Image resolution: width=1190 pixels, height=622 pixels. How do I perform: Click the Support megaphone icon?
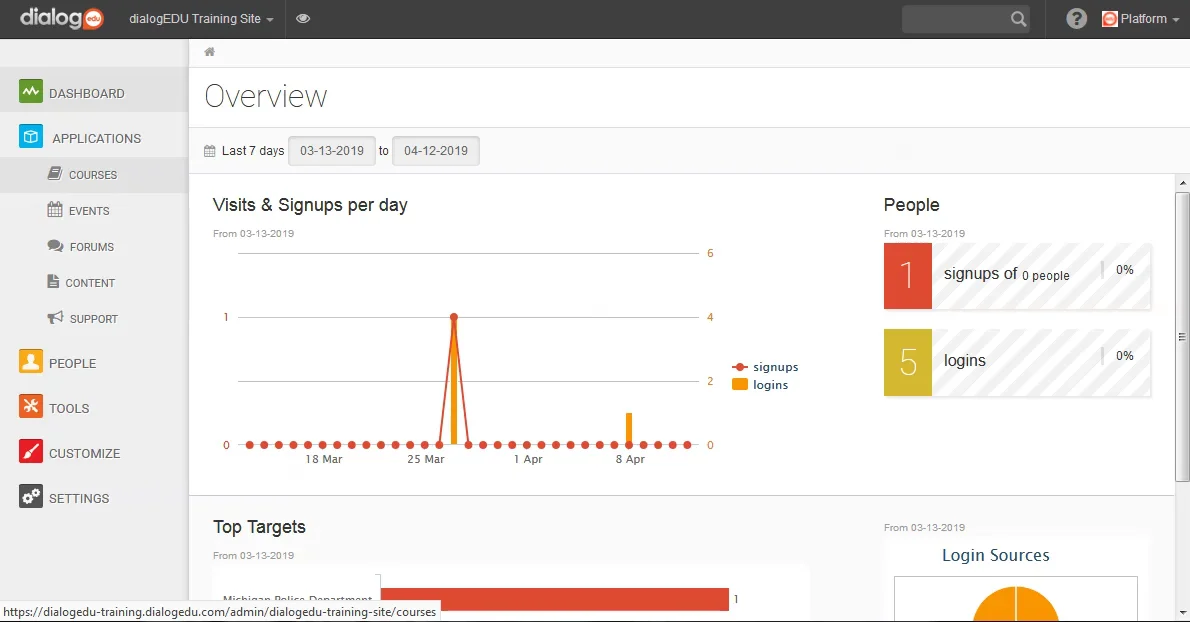click(55, 318)
